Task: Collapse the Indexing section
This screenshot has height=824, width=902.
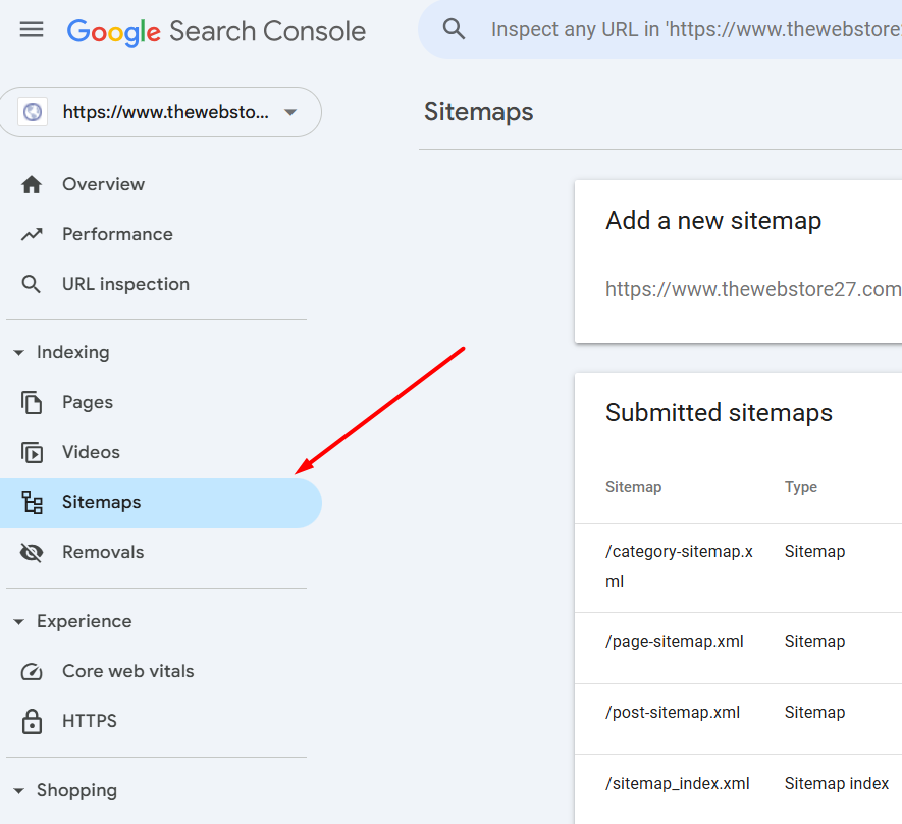Action: coord(18,352)
